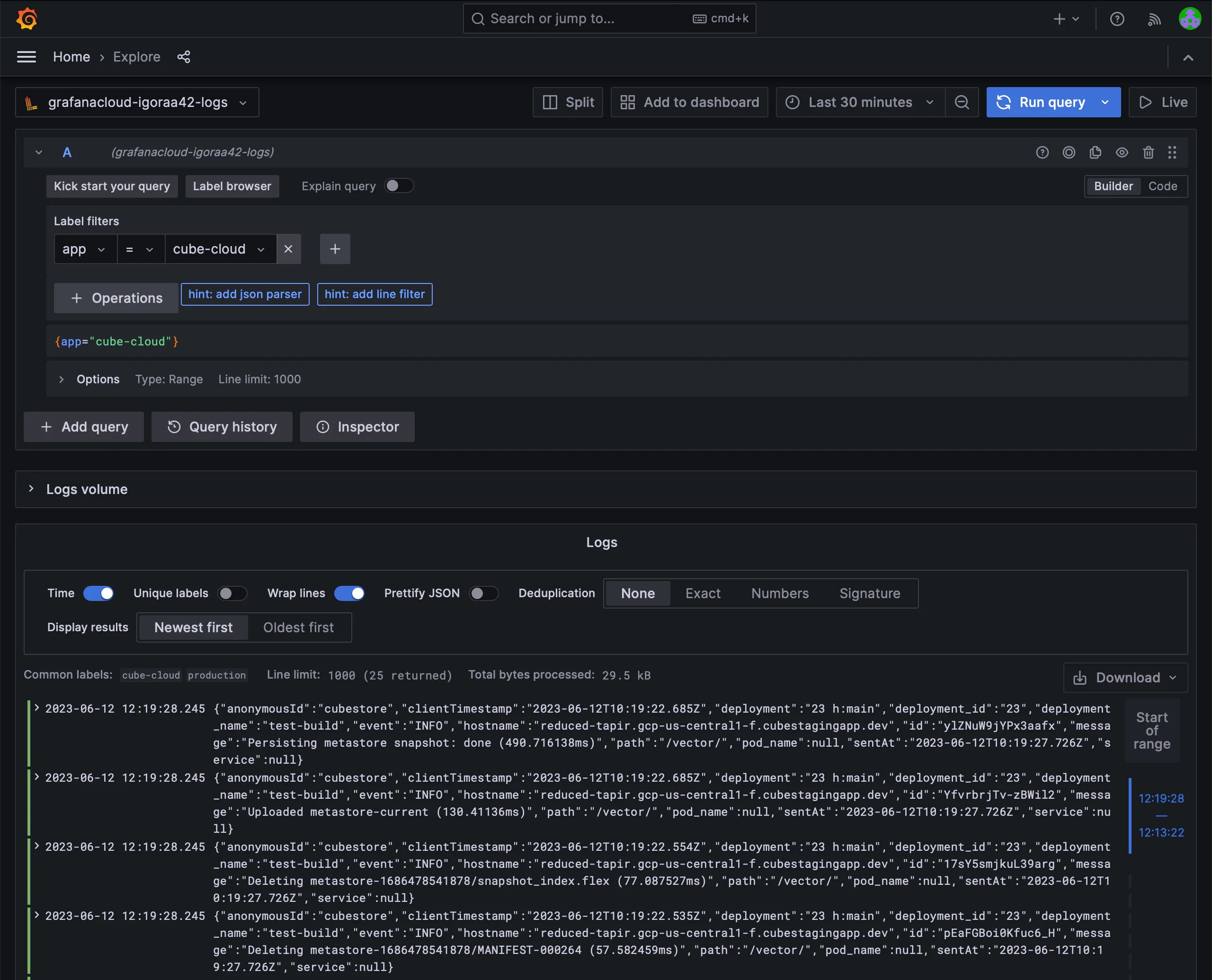Image resolution: width=1212 pixels, height=980 pixels.
Task: Disable the Wrap lines toggle
Action: 349,593
